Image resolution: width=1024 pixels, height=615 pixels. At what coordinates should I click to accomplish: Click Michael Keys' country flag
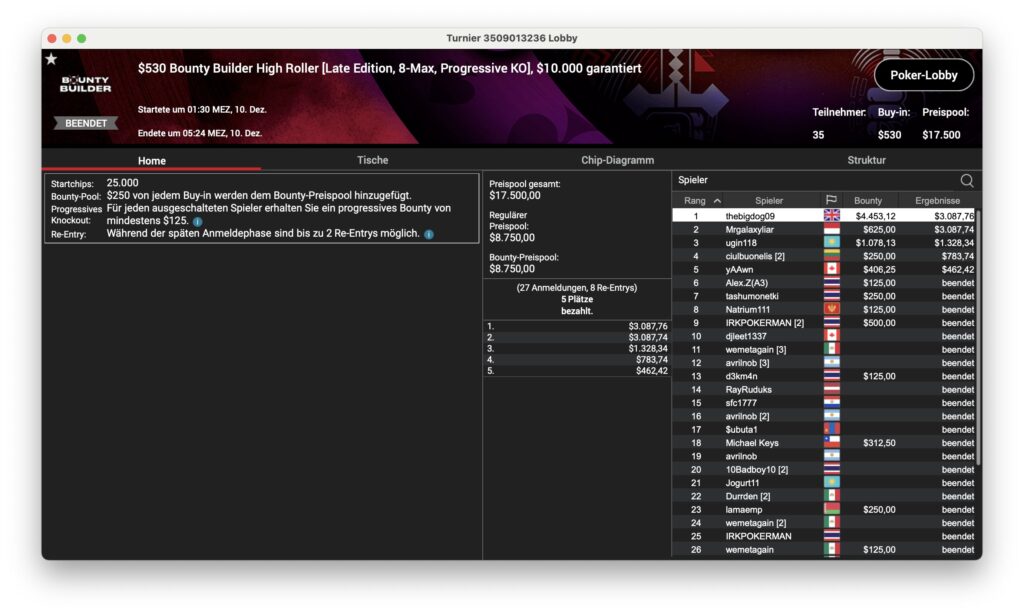pyautogui.click(x=831, y=443)
